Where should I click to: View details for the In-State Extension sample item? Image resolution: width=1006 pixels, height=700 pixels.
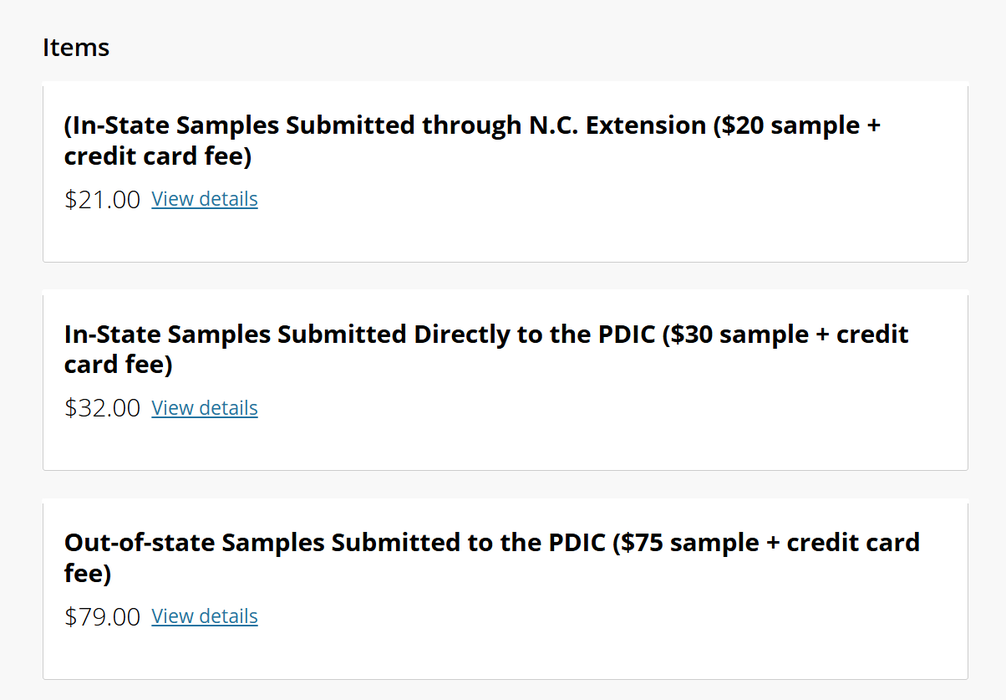pyautogui.click(x=204, y=199)
